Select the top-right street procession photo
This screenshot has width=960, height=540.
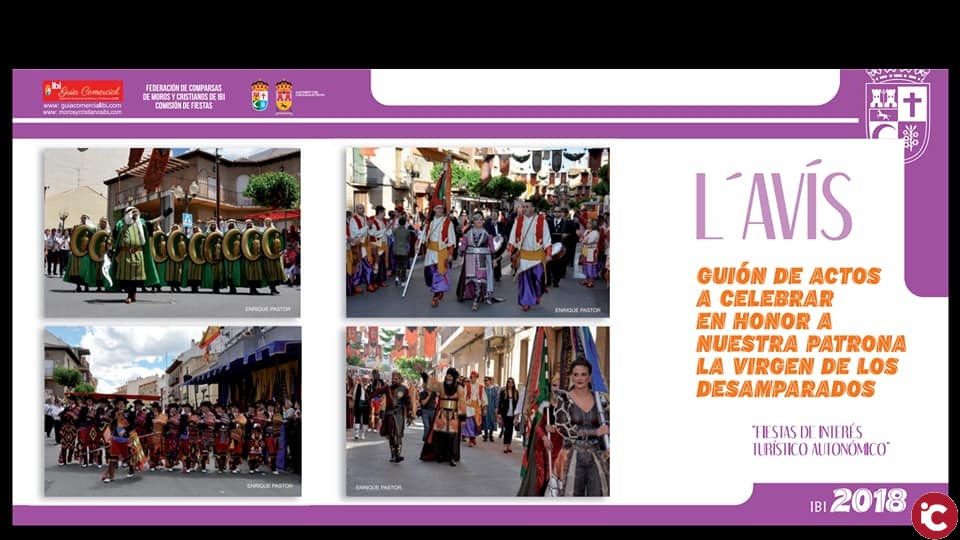(477, 233)
